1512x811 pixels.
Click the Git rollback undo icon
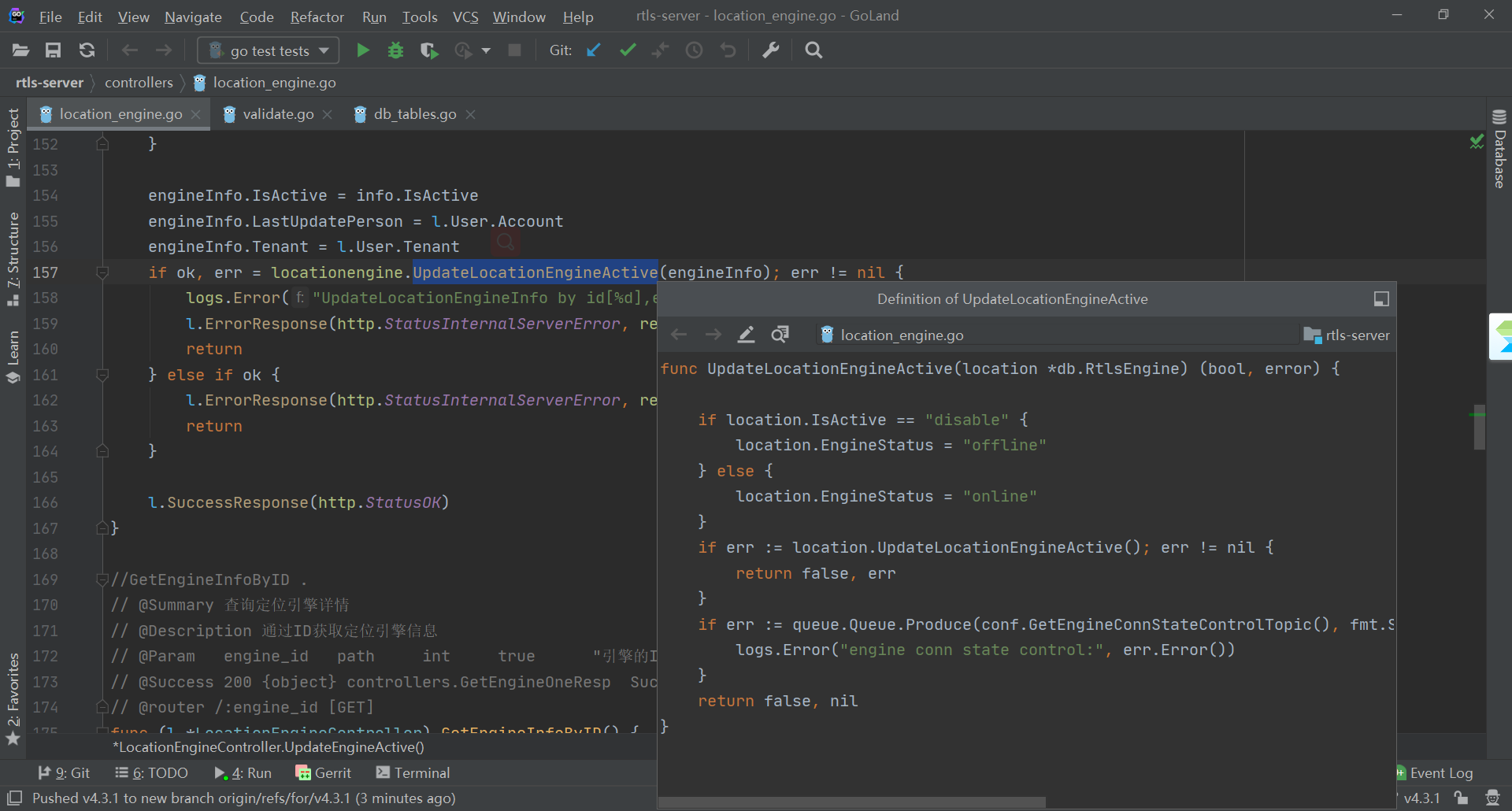728,50
